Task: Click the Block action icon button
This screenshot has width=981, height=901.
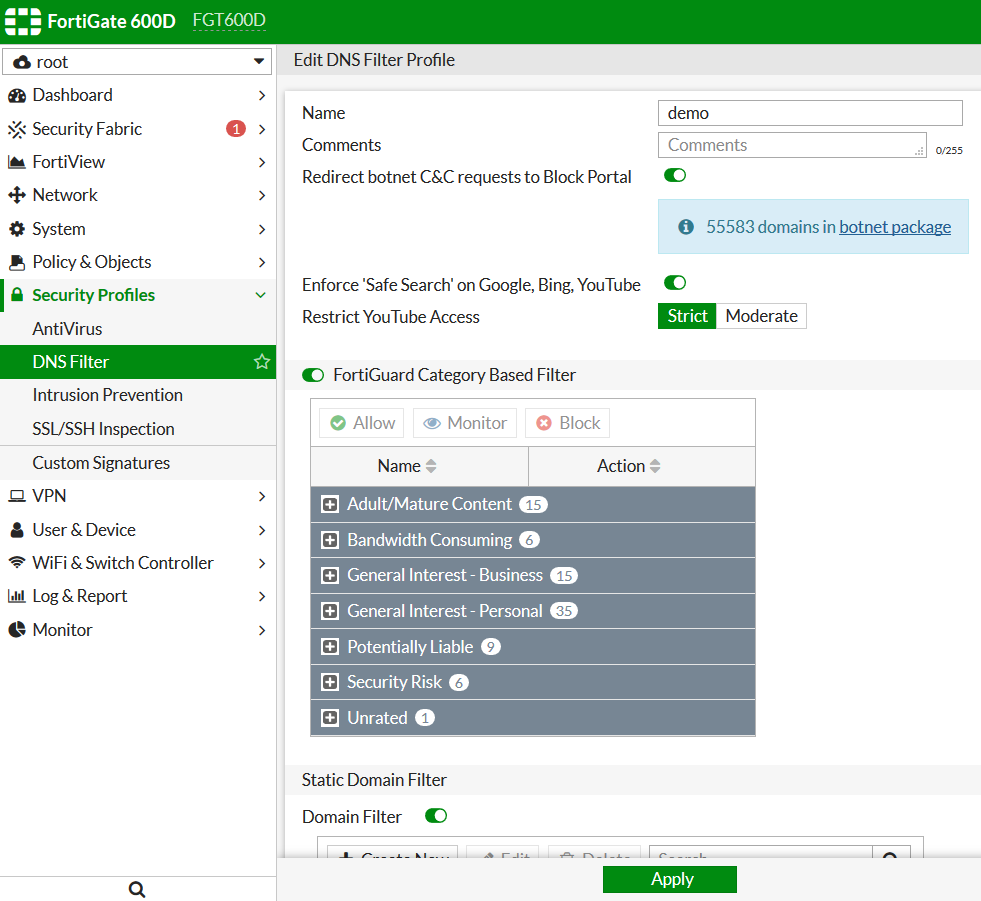Action: 544,423
